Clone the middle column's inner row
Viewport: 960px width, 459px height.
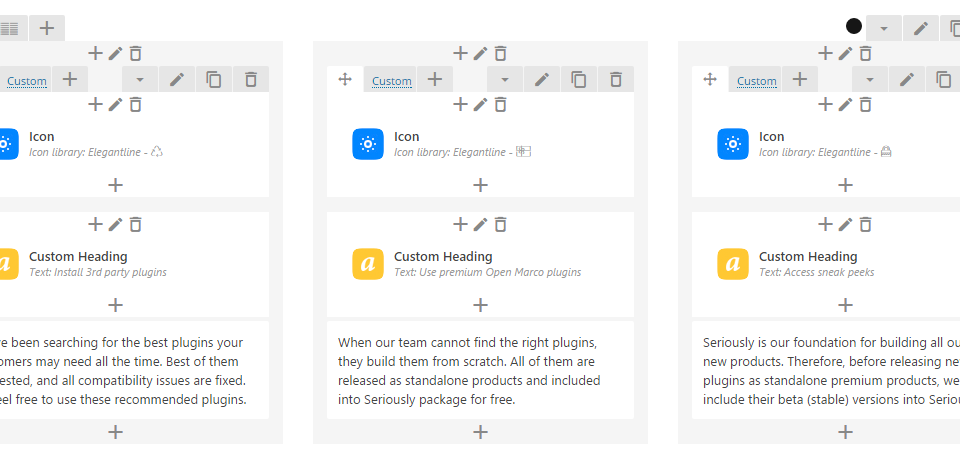tap(579, 80)
